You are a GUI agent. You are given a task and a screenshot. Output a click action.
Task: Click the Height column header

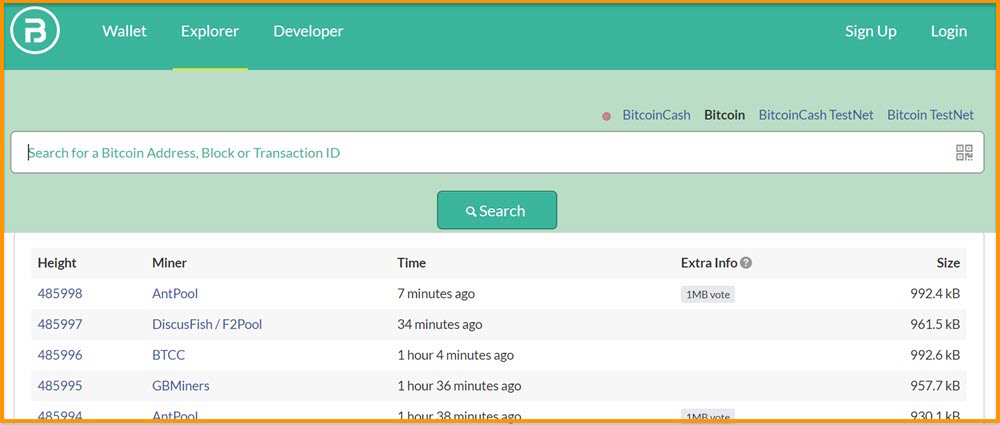pos(57,263)
